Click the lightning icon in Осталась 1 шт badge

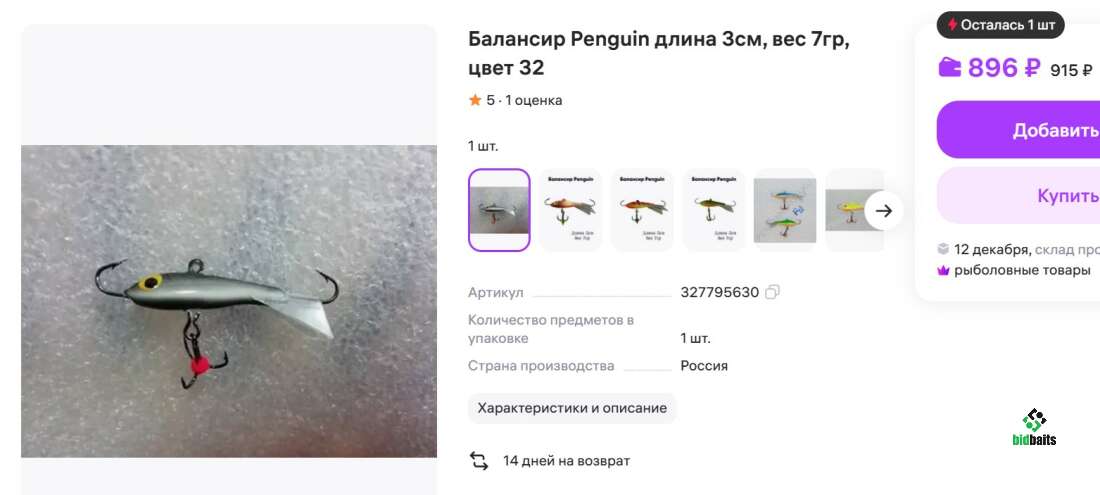click(x=953, y=25)
